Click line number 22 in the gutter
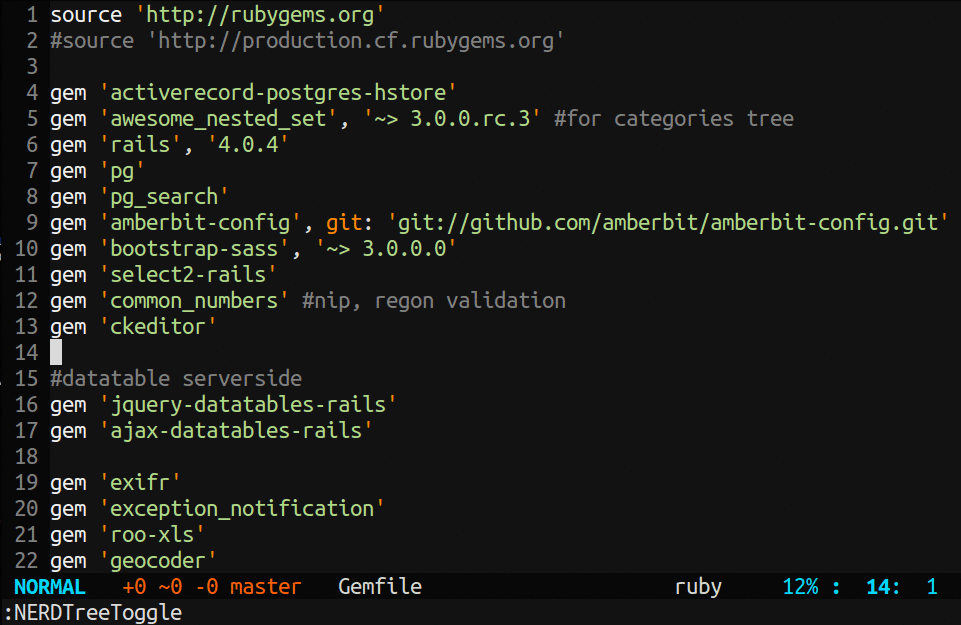Screen dimensions: 961x625 click(26, 561)
